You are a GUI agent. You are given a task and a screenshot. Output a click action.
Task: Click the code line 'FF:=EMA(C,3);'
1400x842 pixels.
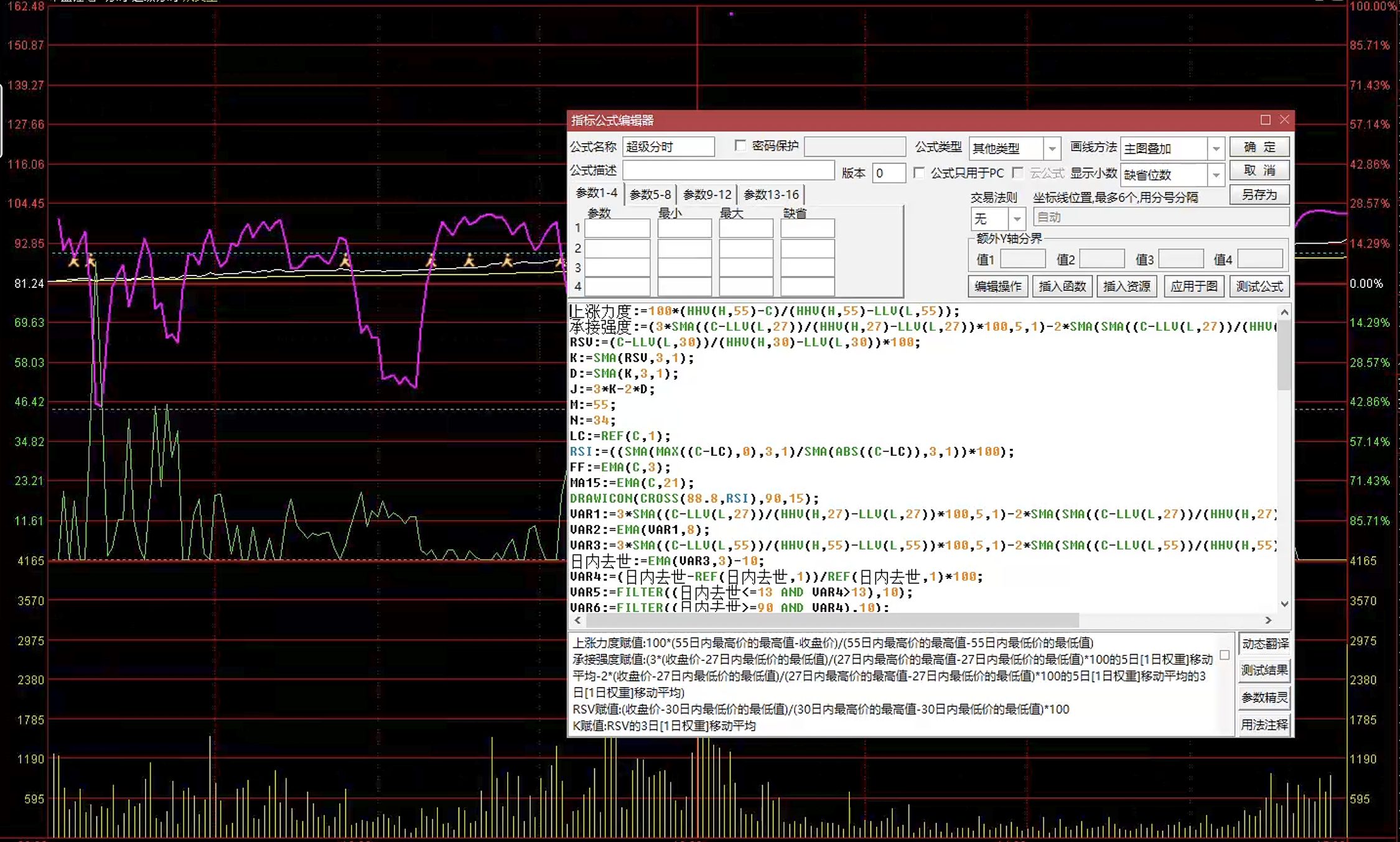(x=620, y=467)
